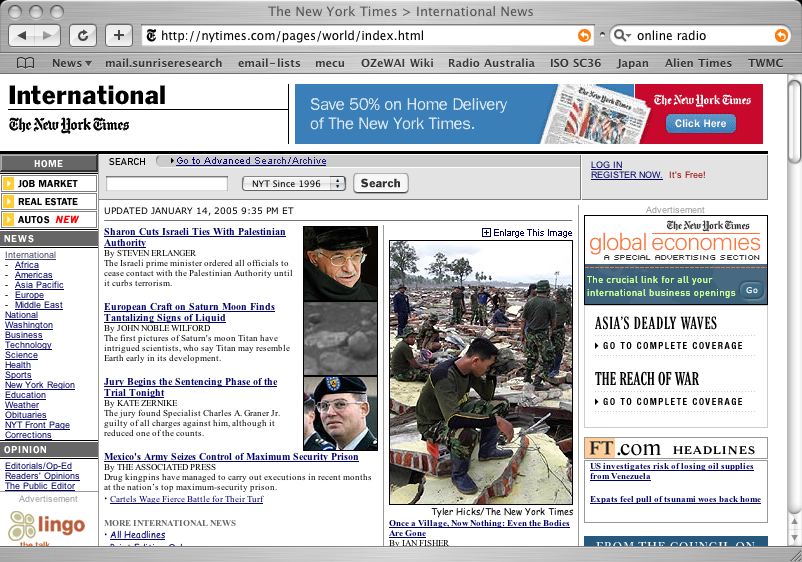802x562 pixels.
Task: Click the vertical scrollbar thumb
Action: tap(795, 121)
